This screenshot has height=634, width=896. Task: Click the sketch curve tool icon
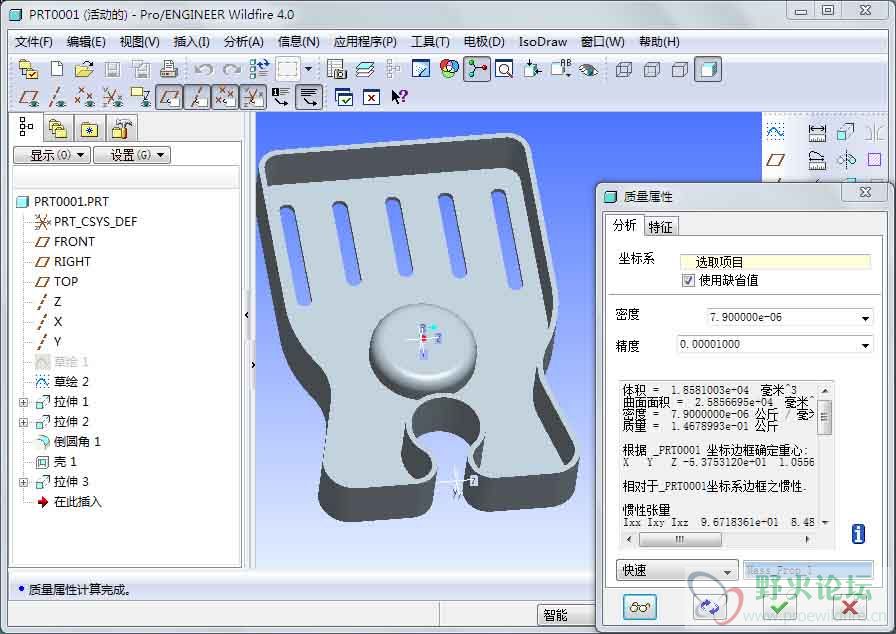[775, 132]
